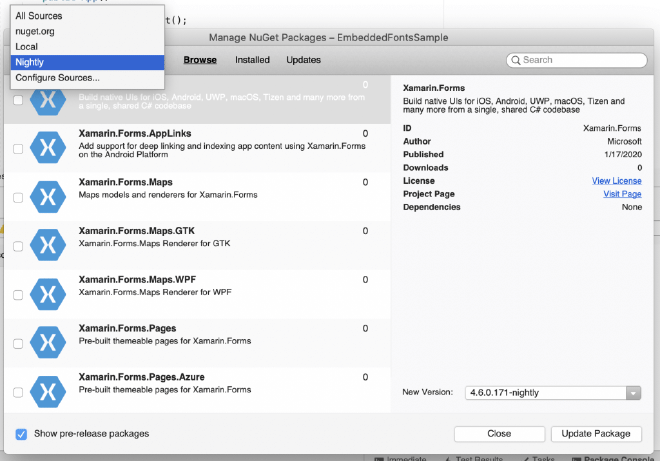This screenshot has height=461, width=660.
Task: Select the Xamarin.Forms.Maps.WPF package title
Action: (x=137, y=280)
